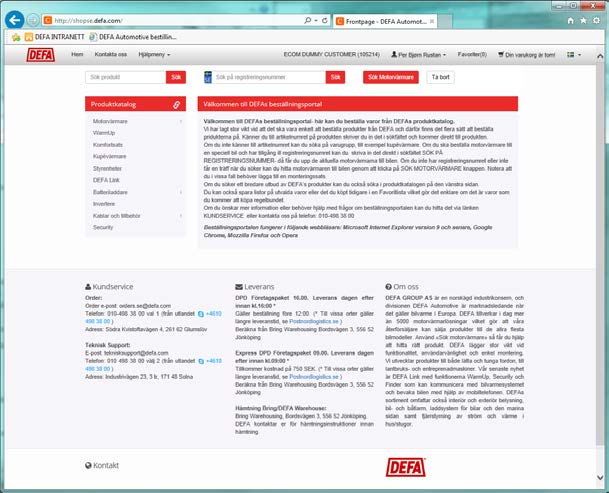Click Skype phone link under Teknisk Support
The image size is (609, 493).
(x=210, y=361)
